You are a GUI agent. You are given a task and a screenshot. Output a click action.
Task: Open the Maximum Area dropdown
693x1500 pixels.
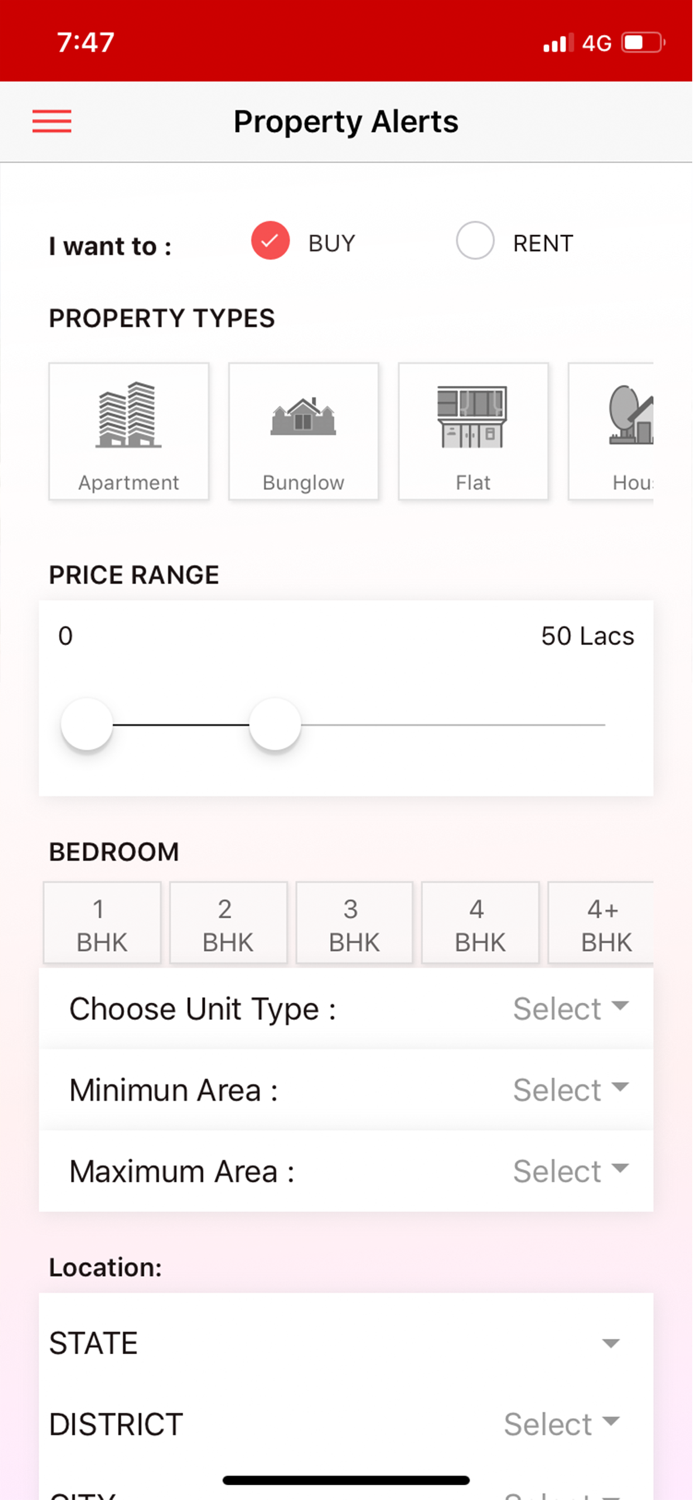click(x=570, y=1170)
